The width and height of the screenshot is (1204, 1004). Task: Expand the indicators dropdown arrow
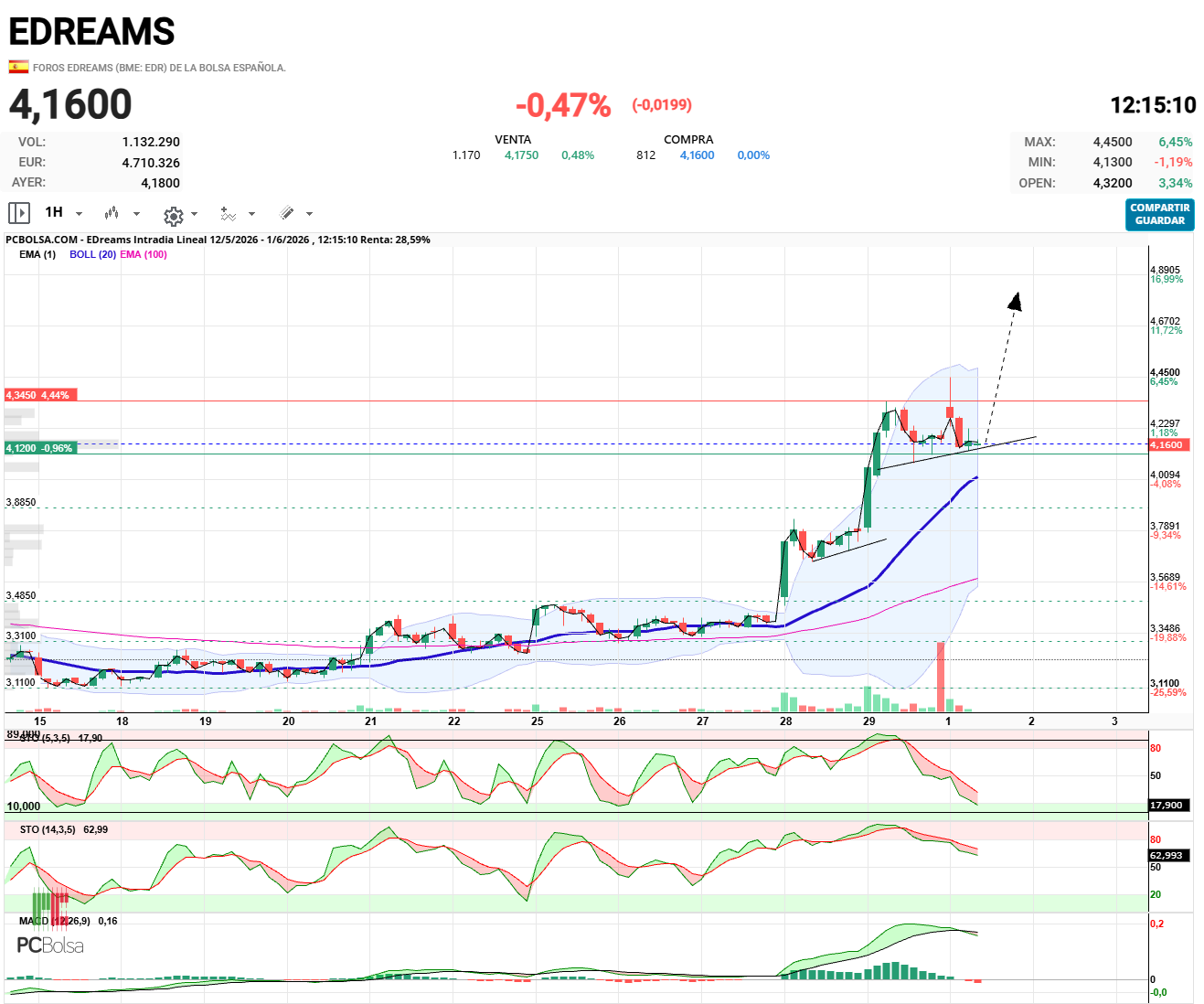pos(251,214)
